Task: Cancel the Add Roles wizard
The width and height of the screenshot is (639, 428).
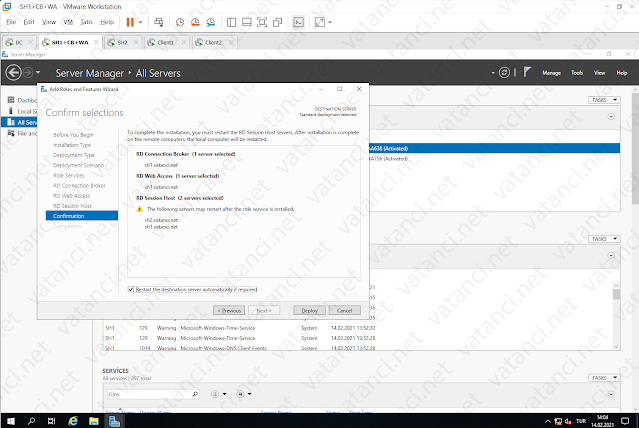Action: click(344, 311)
